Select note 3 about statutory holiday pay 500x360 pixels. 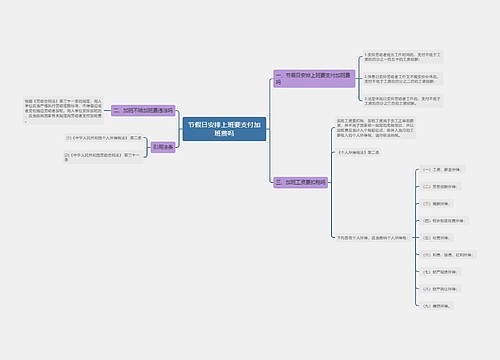tap(403, 101)
